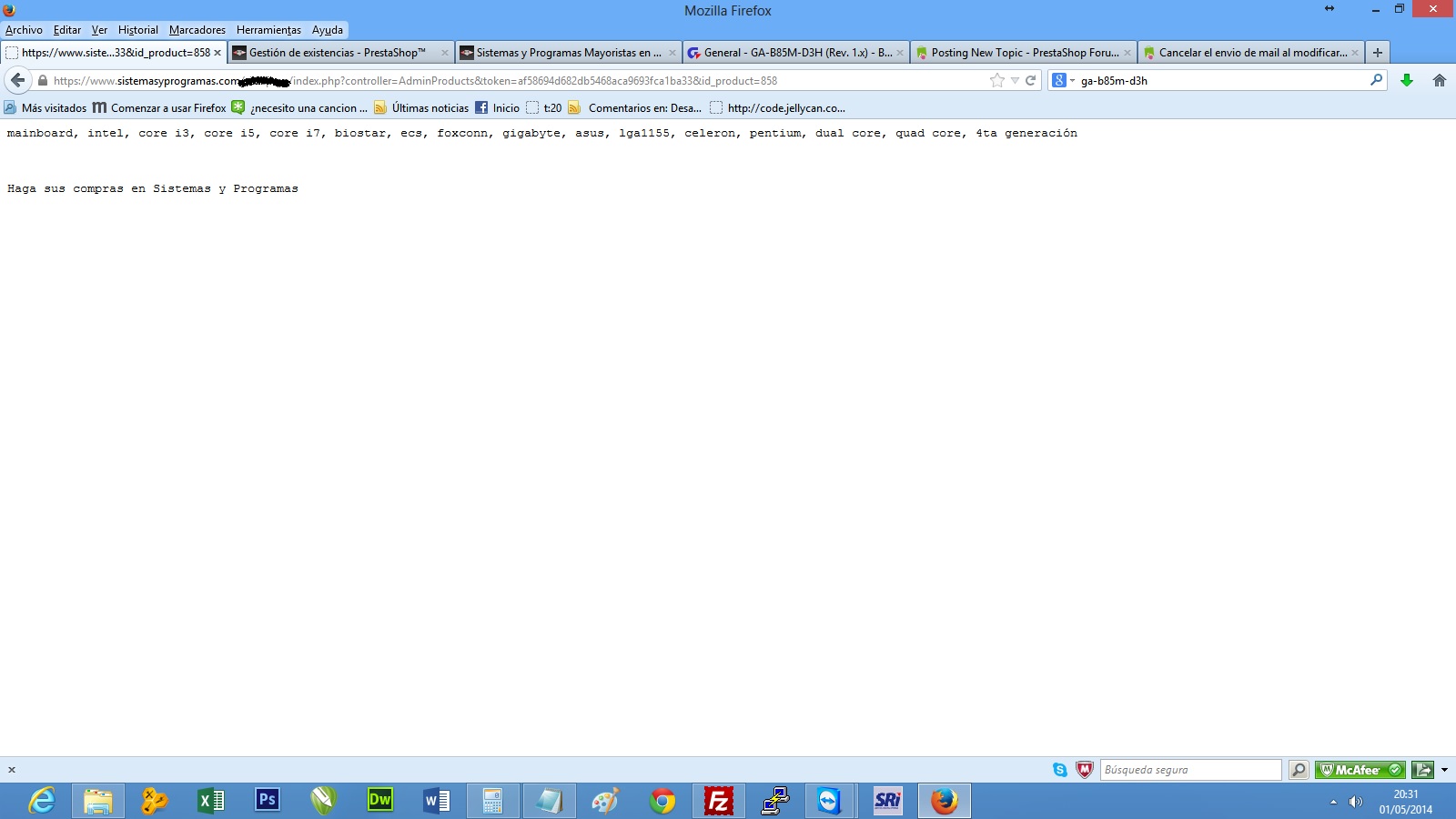This screenshot has height=819, width=1456.
Task: Switch to Gestión de existencias PrestaShop tab
Action: (x=337, y=53)
